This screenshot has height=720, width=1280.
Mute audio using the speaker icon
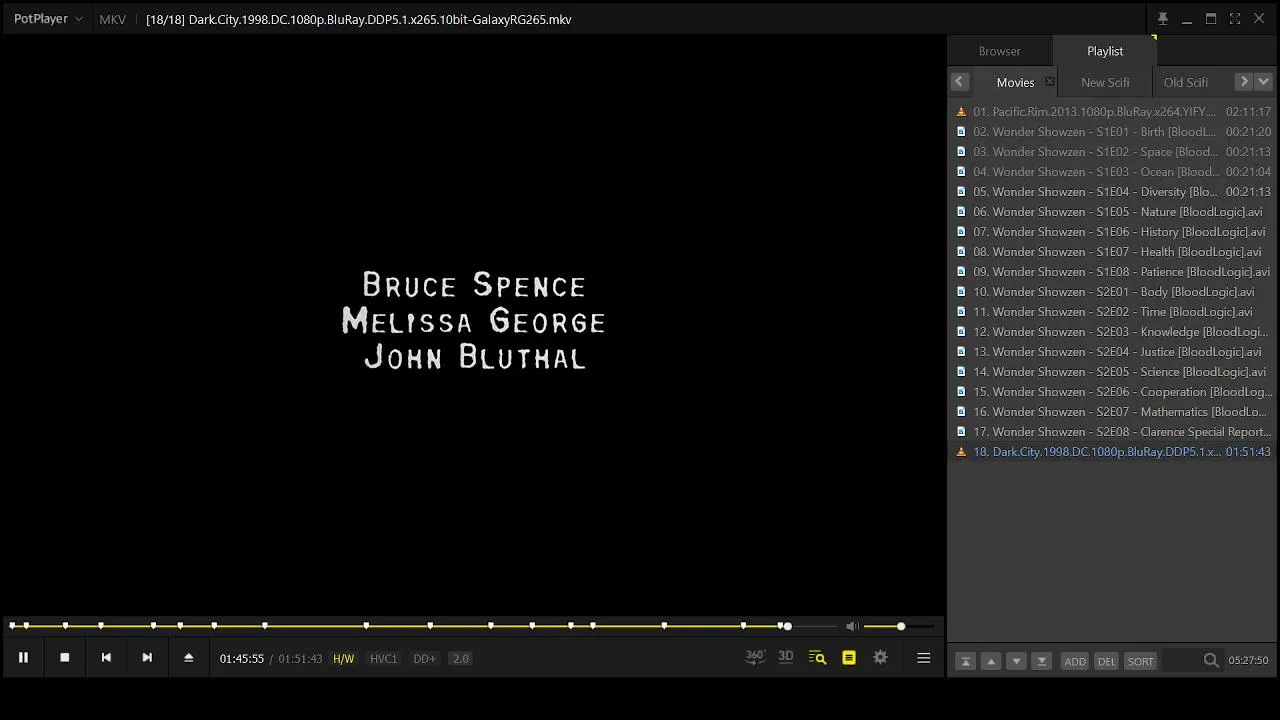tap(852, 626)
